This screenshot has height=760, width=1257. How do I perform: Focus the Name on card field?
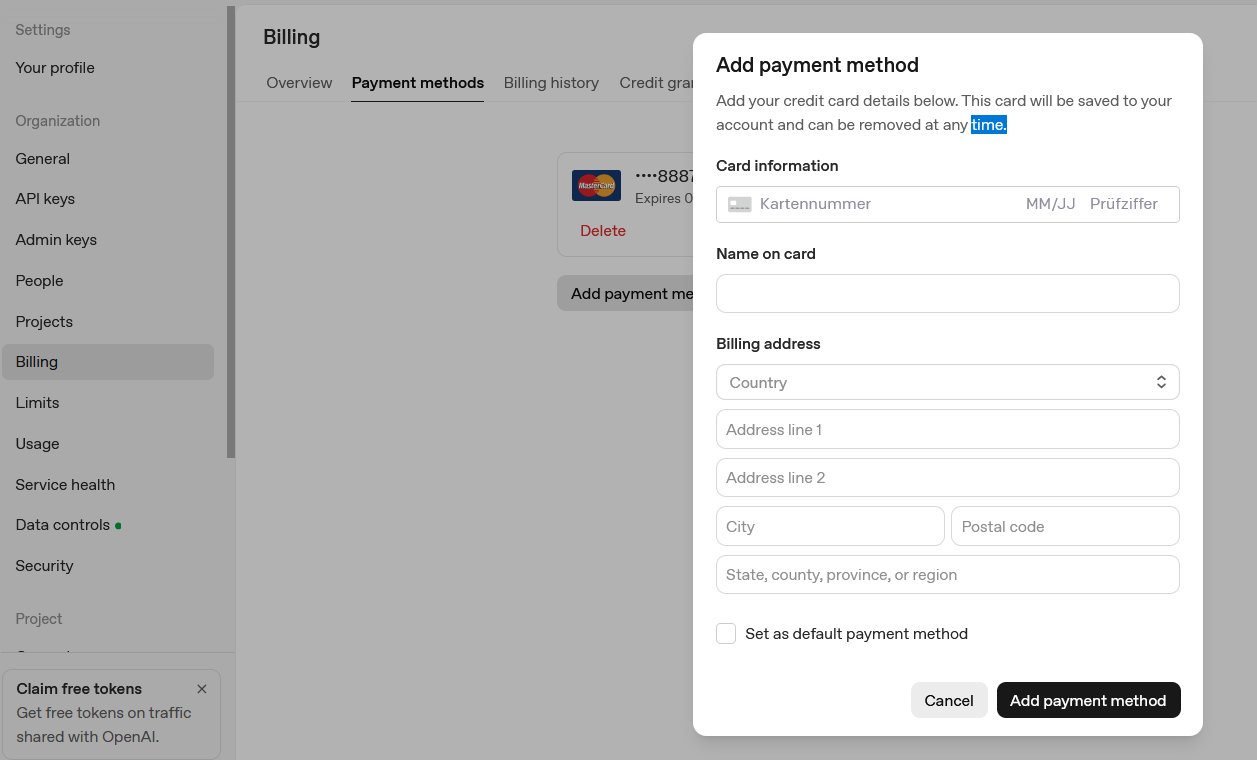pos(947,294)
